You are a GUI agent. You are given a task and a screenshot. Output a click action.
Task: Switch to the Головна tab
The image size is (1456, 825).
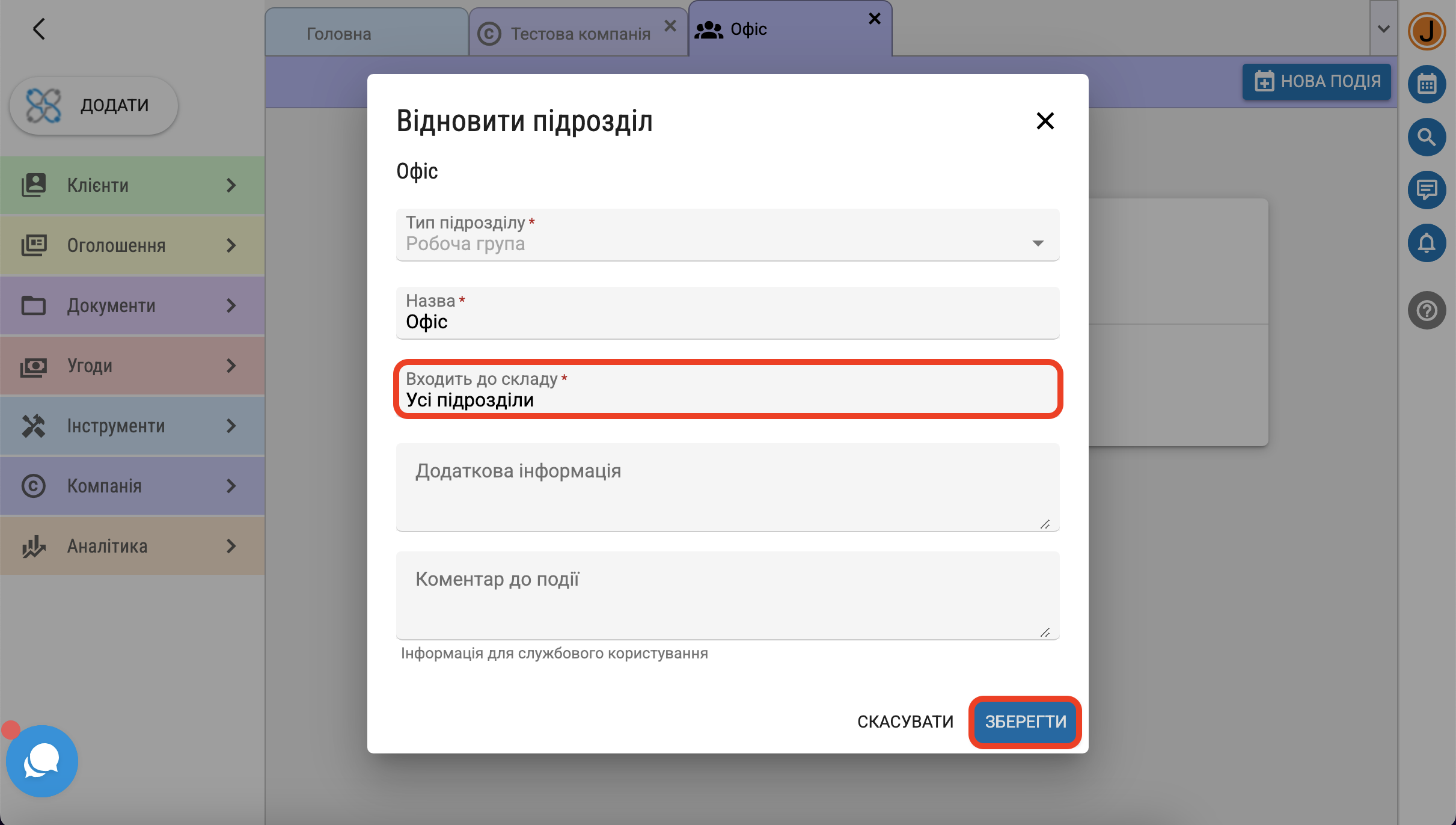pyautogui.click(x=339, y=34)
